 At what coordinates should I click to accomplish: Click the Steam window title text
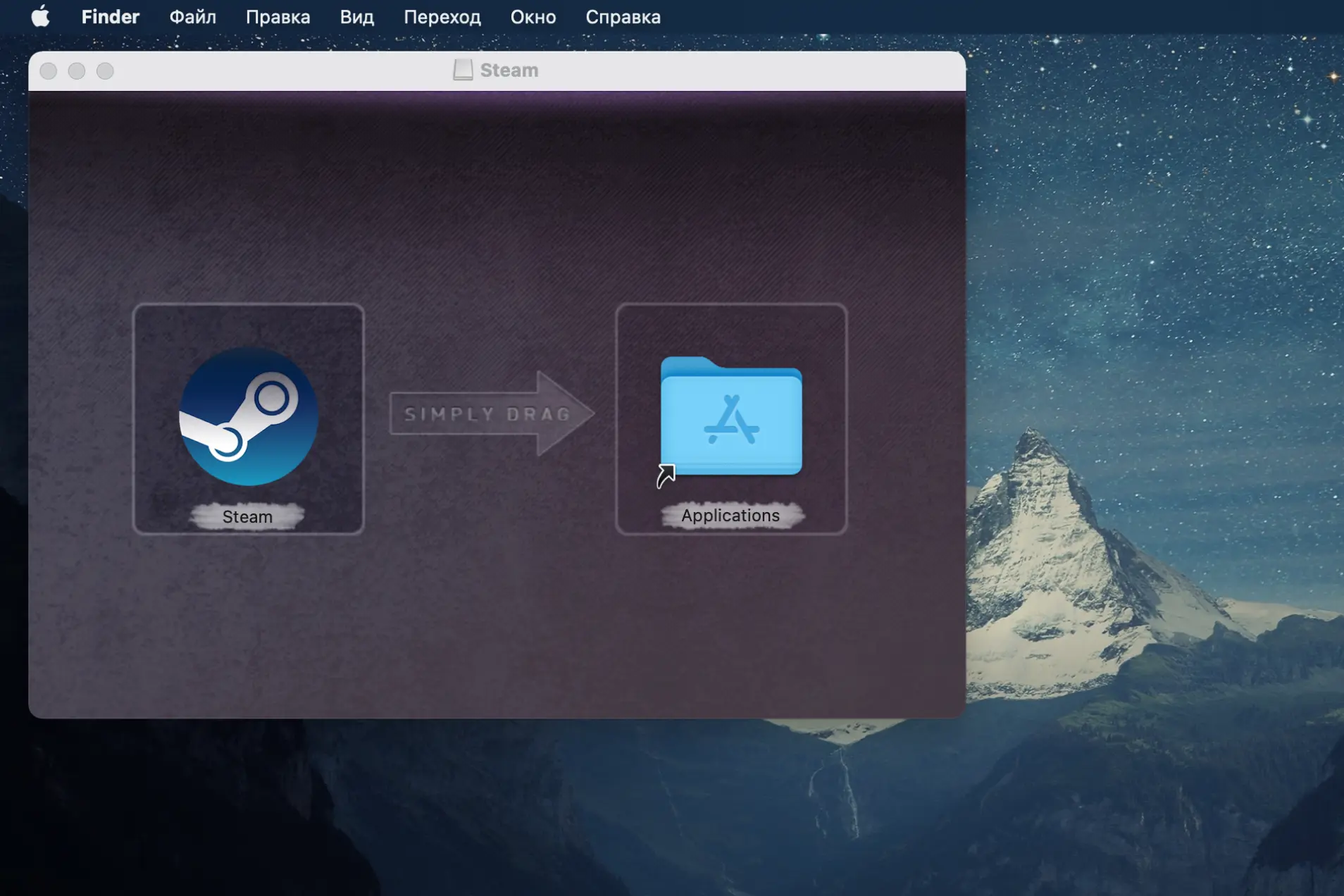[509, 70]
